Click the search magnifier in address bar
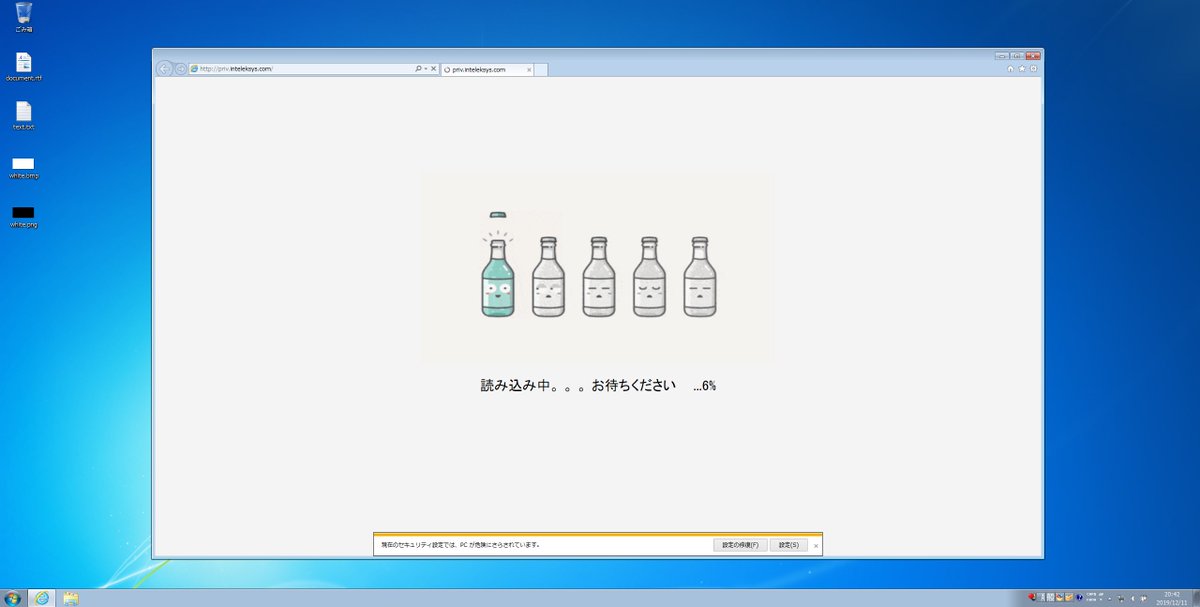1200x607 pixels. pos(418,69)
